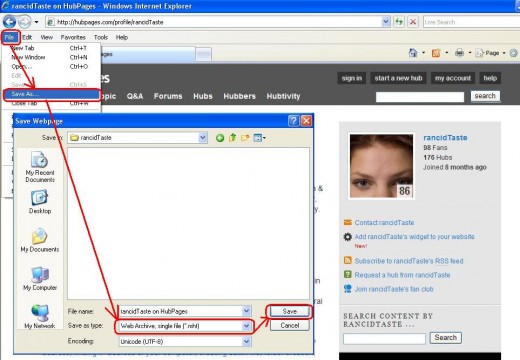Screen dimensions: 520x360
Task: Select My Recent Documents in places bar
Action: [40, 167]
